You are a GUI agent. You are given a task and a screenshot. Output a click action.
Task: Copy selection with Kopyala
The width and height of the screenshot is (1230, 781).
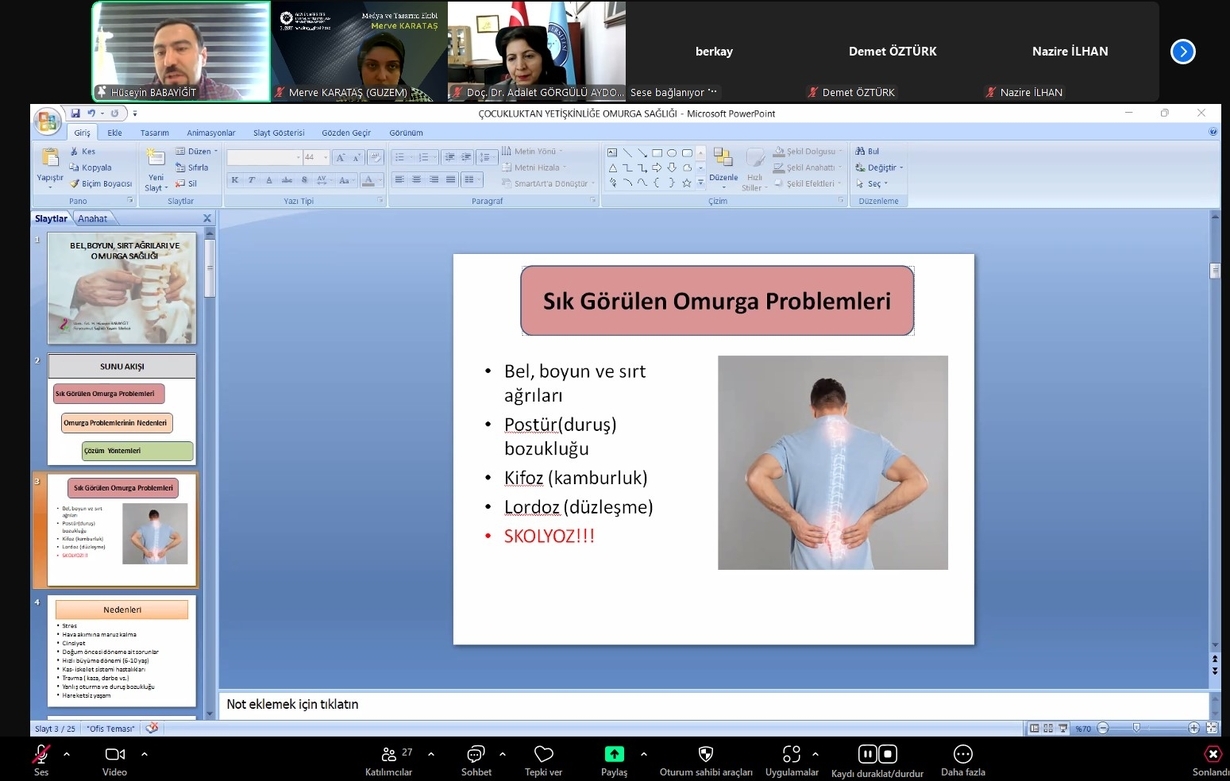tap(90, 168)
